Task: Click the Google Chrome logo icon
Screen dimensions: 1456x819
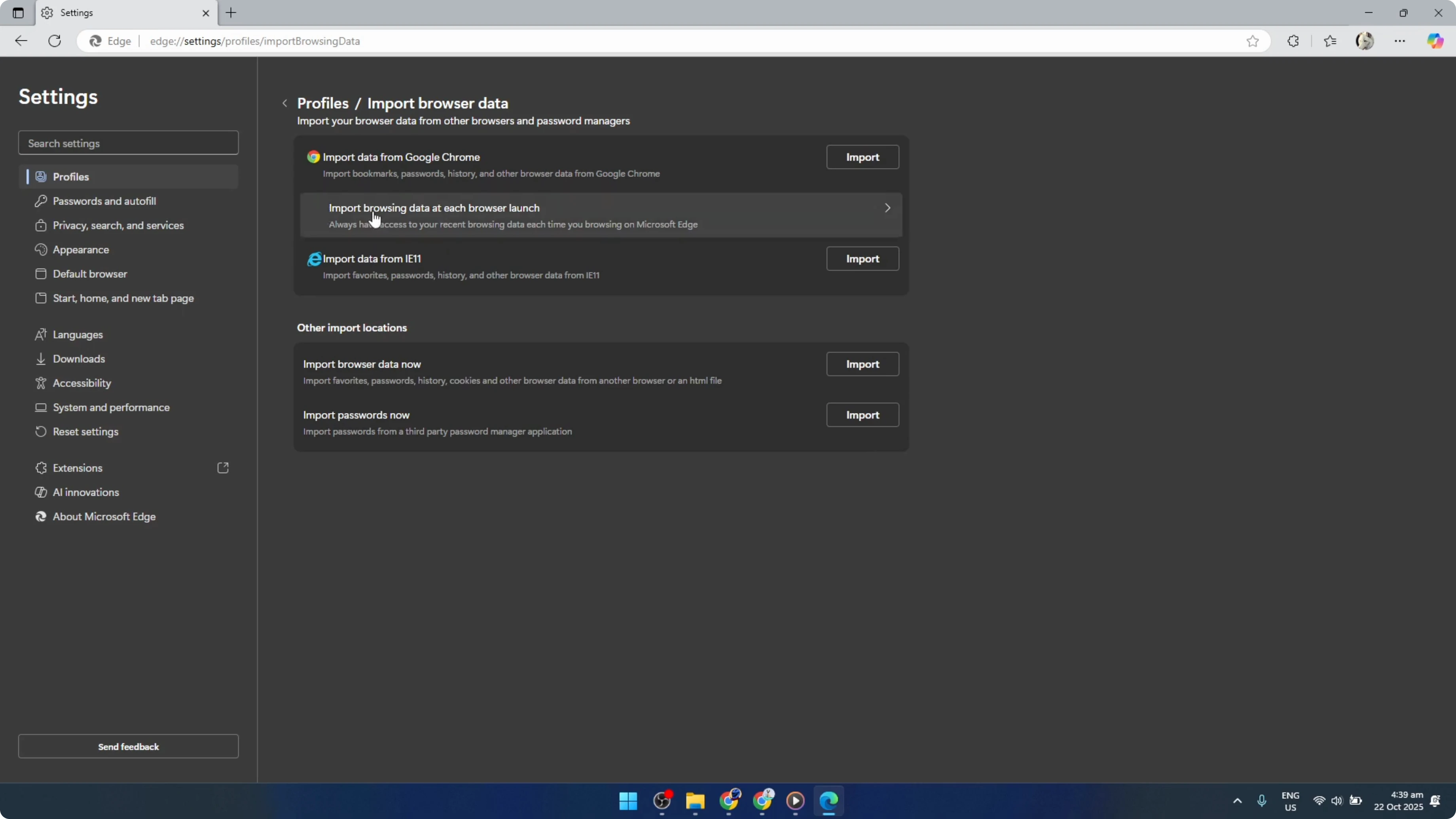Action: [x=314, y=157]
